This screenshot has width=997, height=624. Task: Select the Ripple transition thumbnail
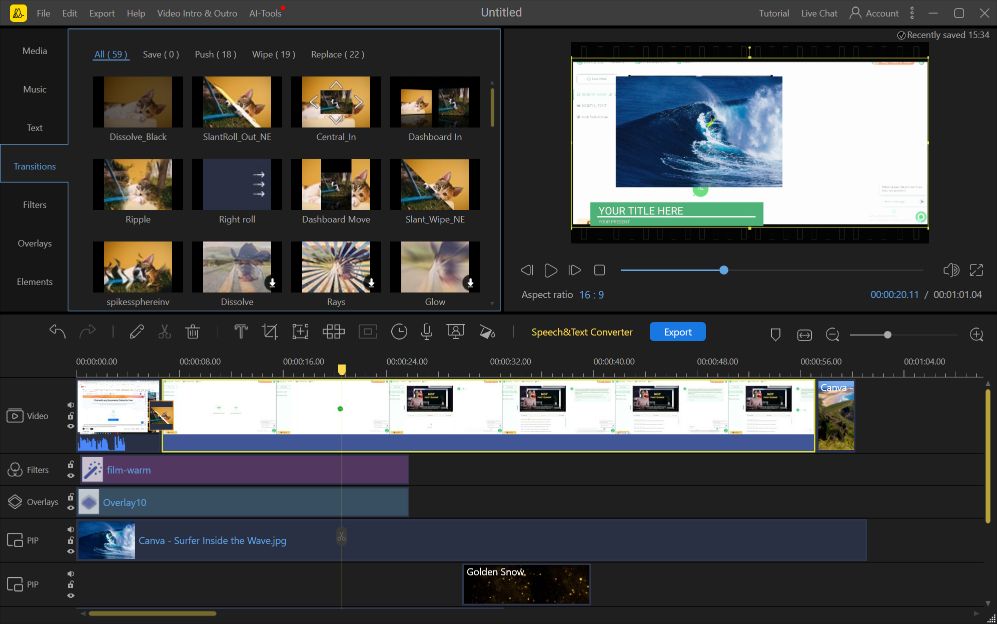137,184
